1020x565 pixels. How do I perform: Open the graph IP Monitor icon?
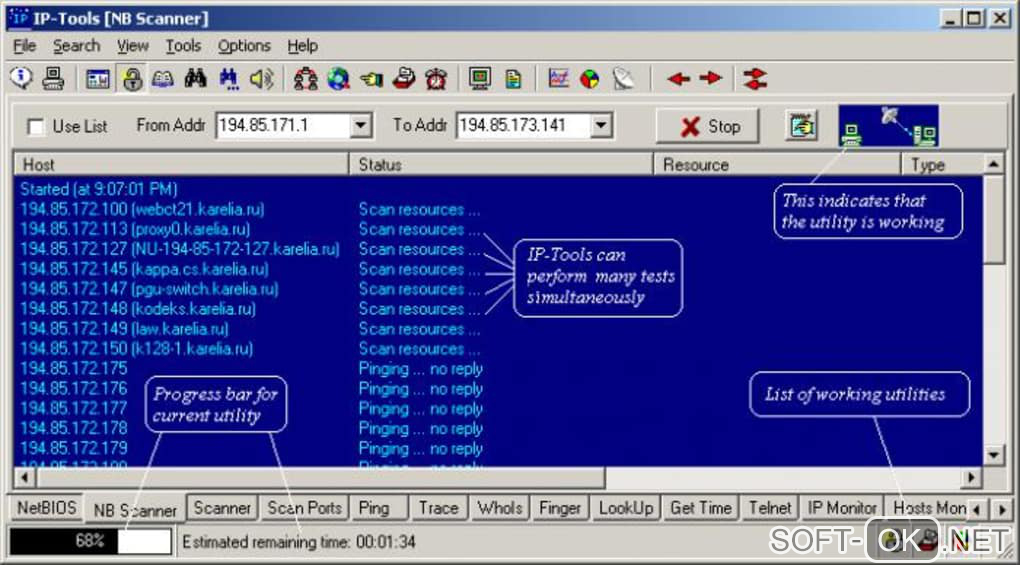tap(558, 79)
